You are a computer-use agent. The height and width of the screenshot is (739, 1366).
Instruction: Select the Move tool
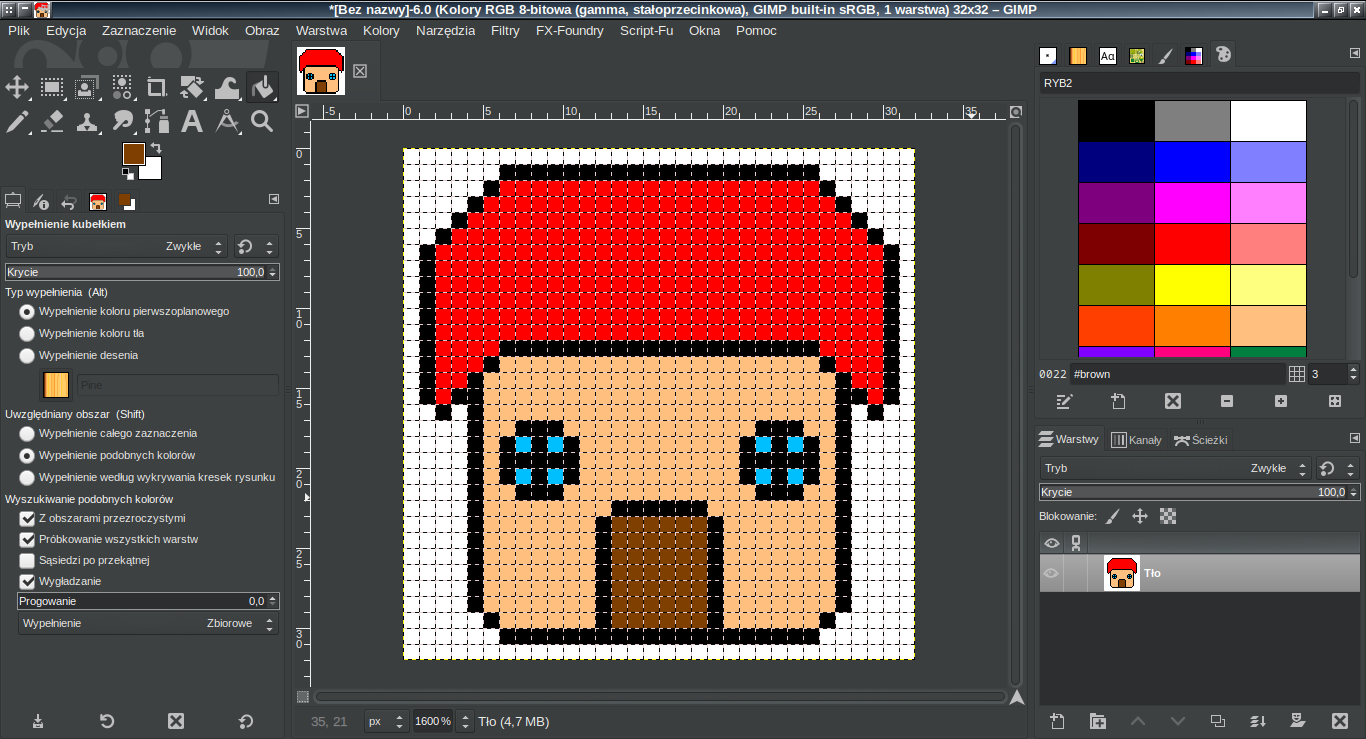17,87
